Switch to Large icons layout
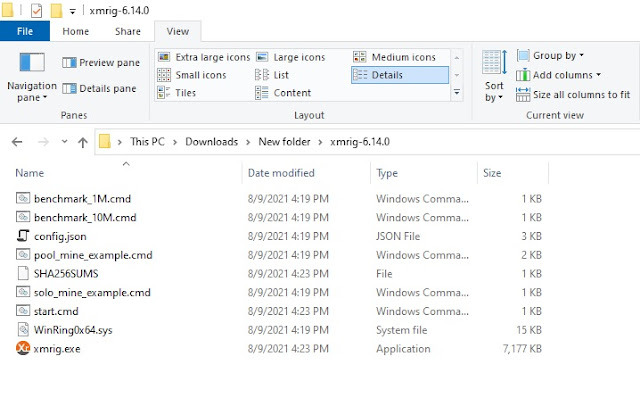This screenshot has height=398, width=640. click(x=291, y=57)
